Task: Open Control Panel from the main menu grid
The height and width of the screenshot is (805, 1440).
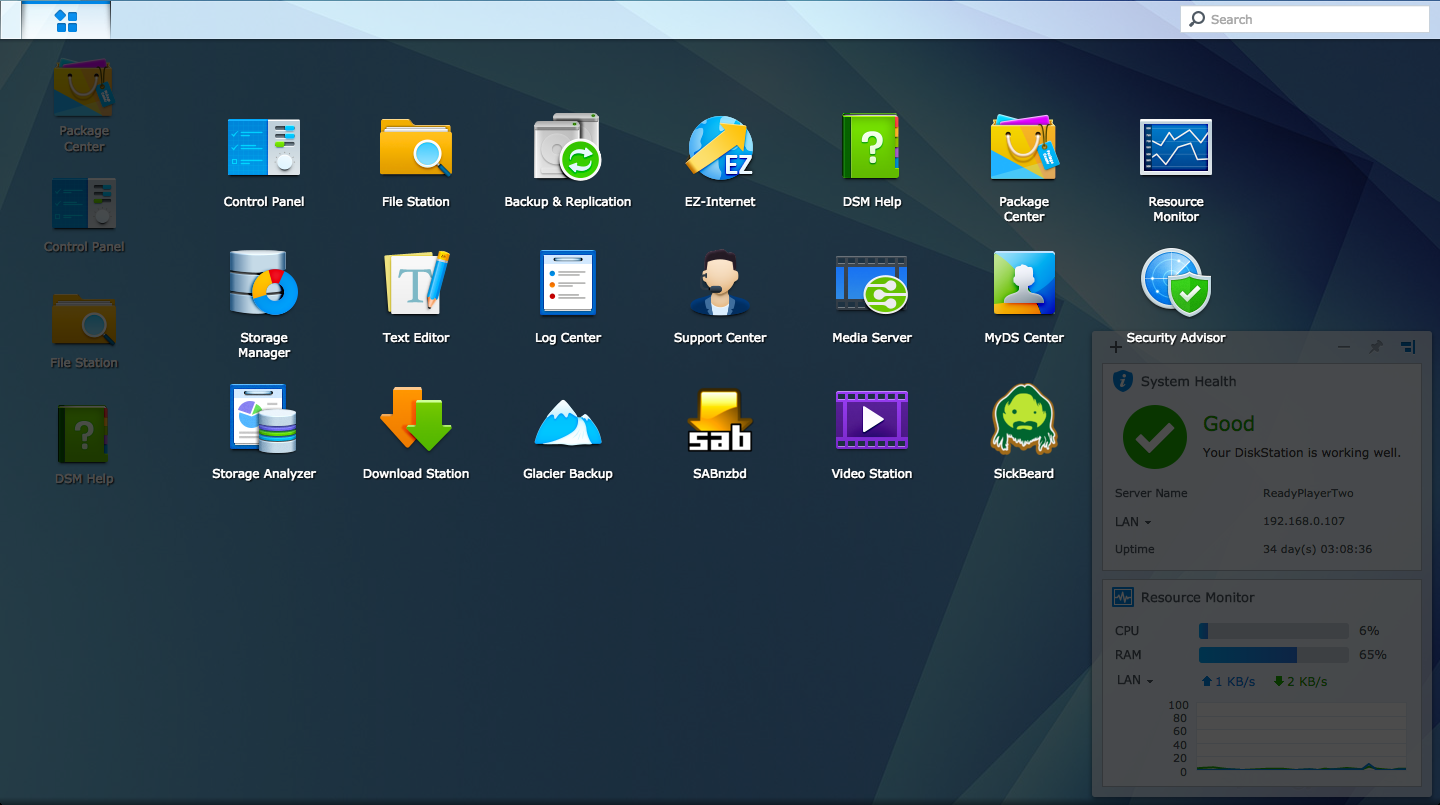Action: 264,148
